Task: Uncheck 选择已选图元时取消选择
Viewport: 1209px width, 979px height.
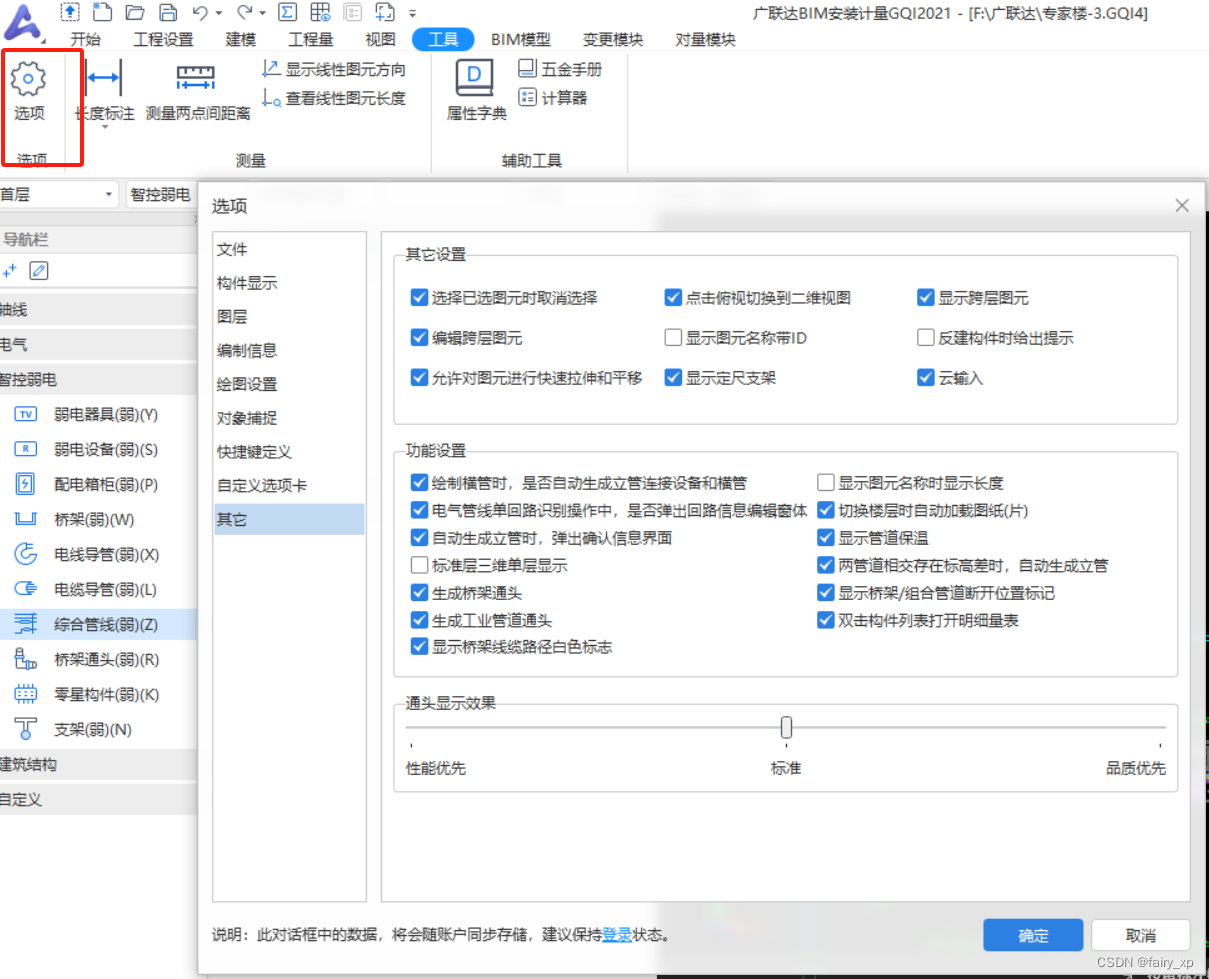Action: coord(419,298)
